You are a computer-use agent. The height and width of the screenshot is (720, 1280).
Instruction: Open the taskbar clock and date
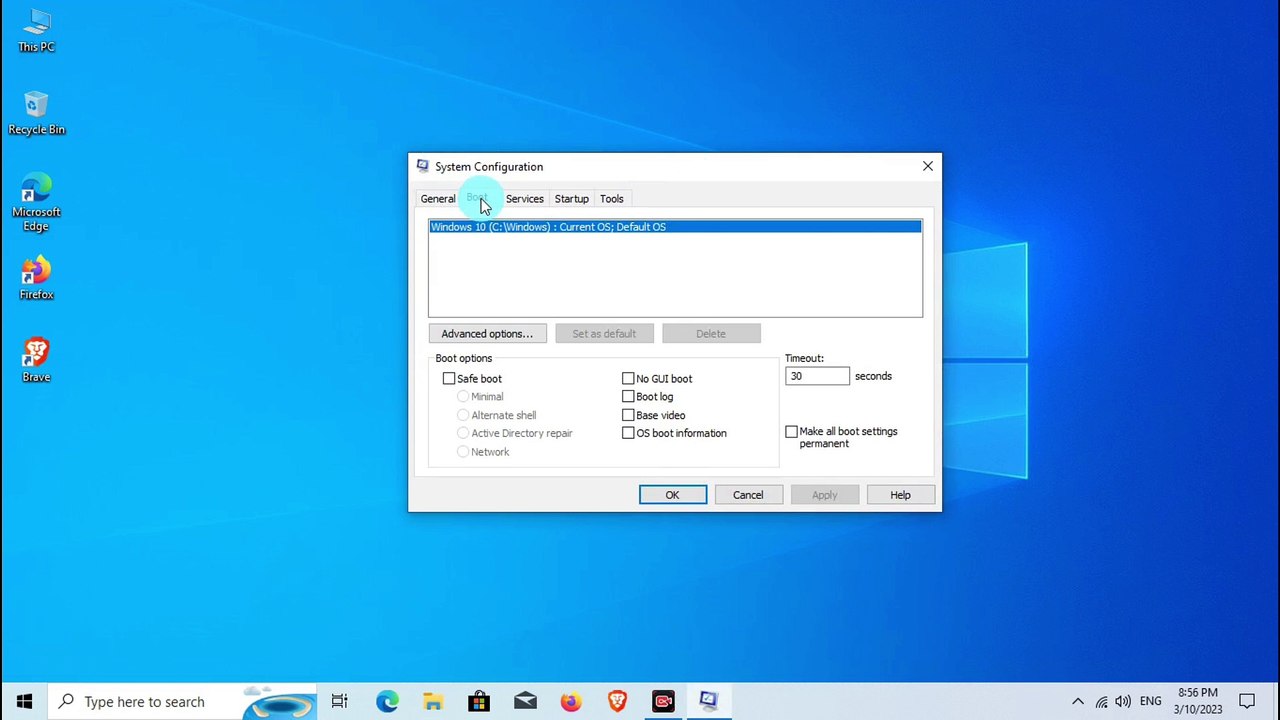click(1198, 701)
